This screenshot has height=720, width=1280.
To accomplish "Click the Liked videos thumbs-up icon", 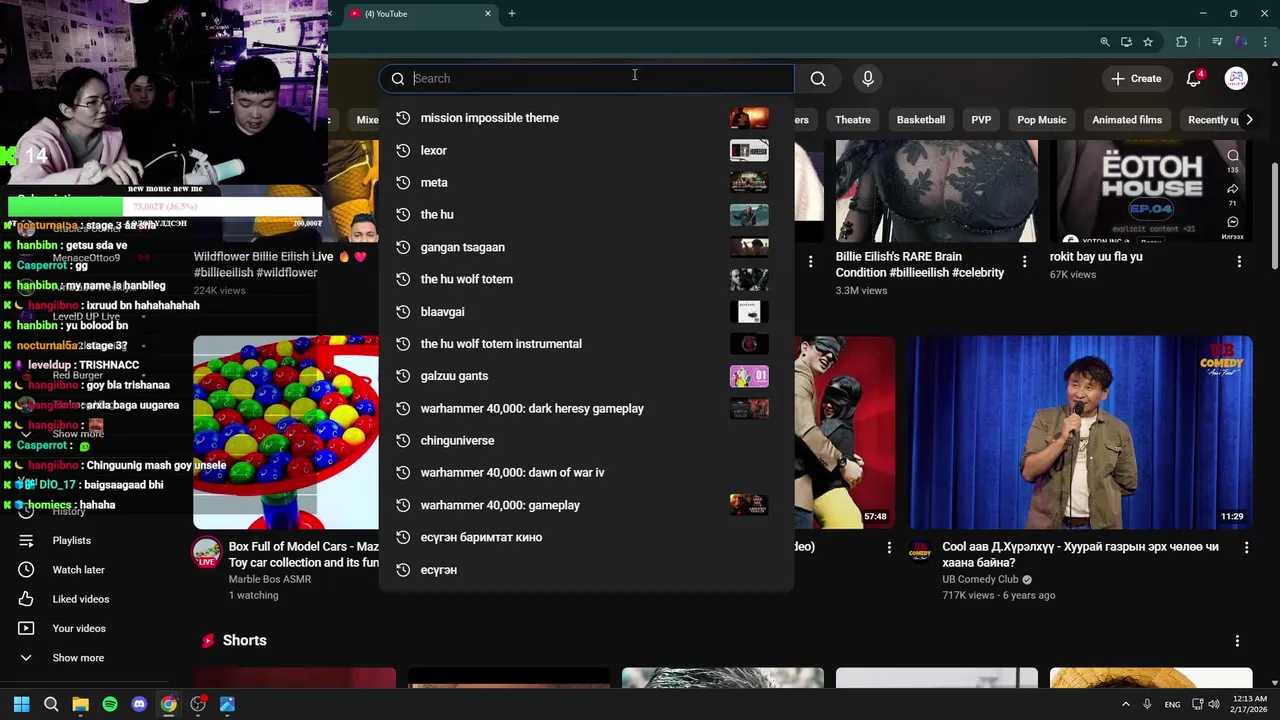I will 26,599.
